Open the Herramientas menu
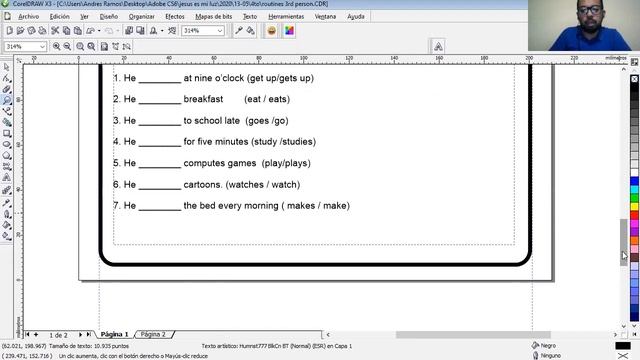Screen dimensions: 640x360 [286, 16]
